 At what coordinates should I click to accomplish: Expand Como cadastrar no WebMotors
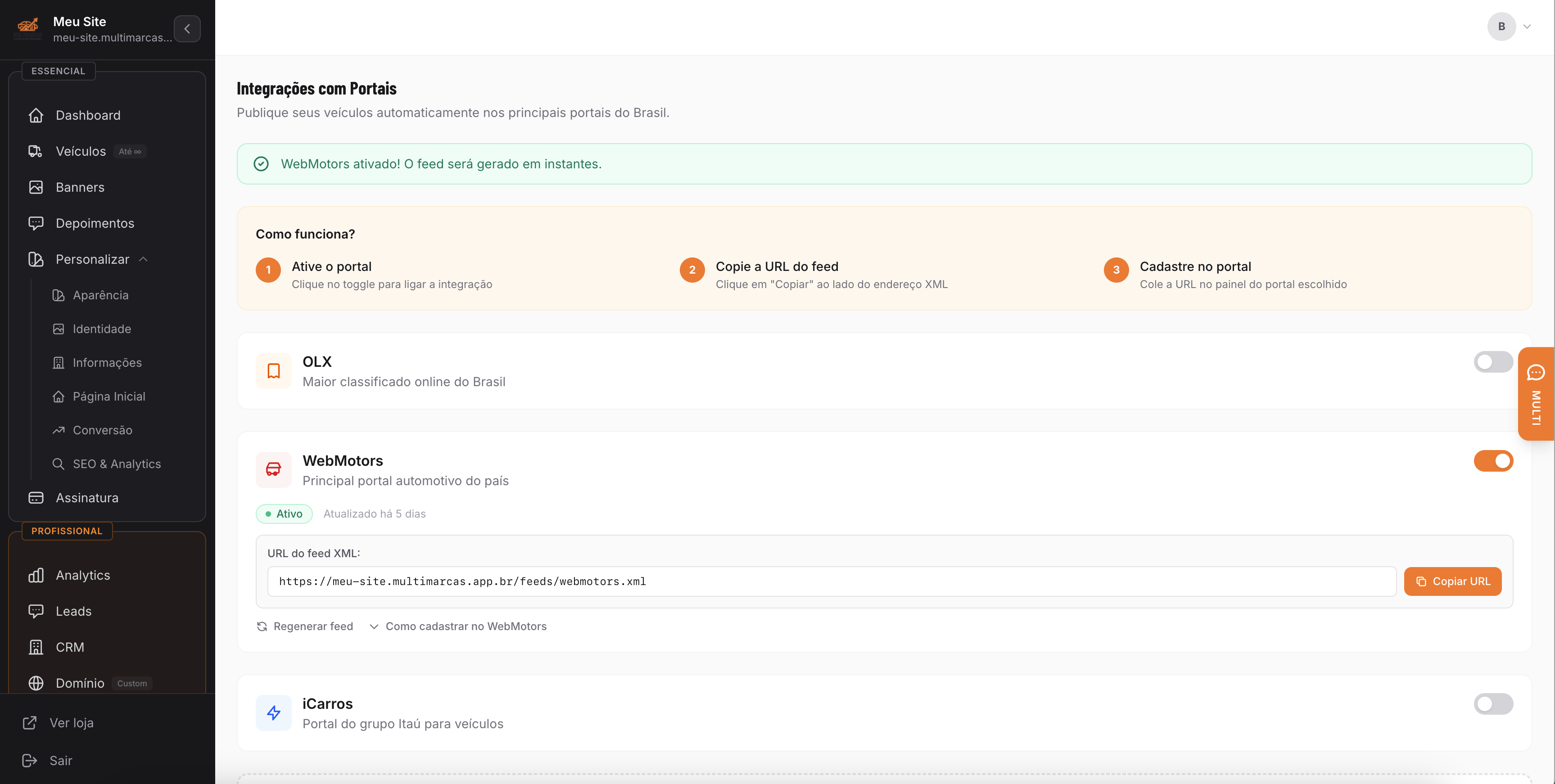click(x=457, y=626)
